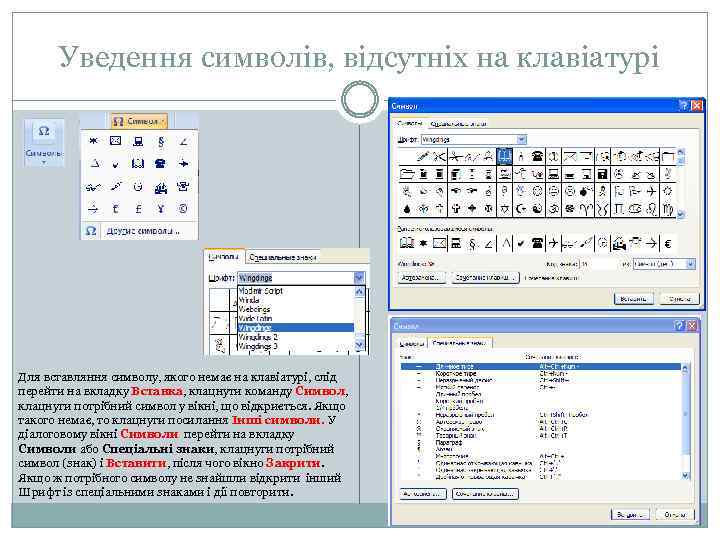720x540 pixels.
Task: Select the yin-yang symbol in the Wingdings grid
Action: click(x=537, y=209)
